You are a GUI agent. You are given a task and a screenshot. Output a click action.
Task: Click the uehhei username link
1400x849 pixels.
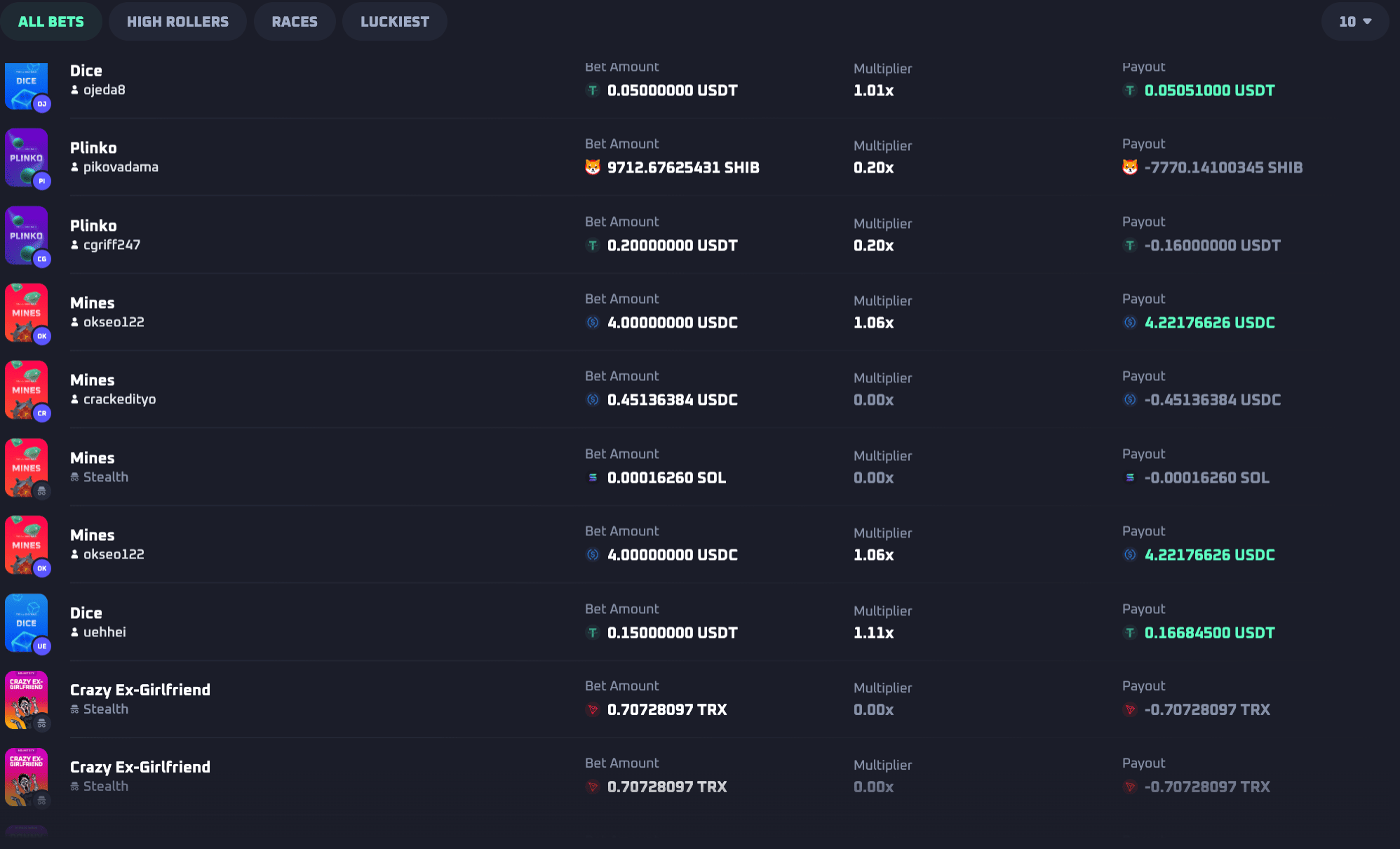pos(105,632)
